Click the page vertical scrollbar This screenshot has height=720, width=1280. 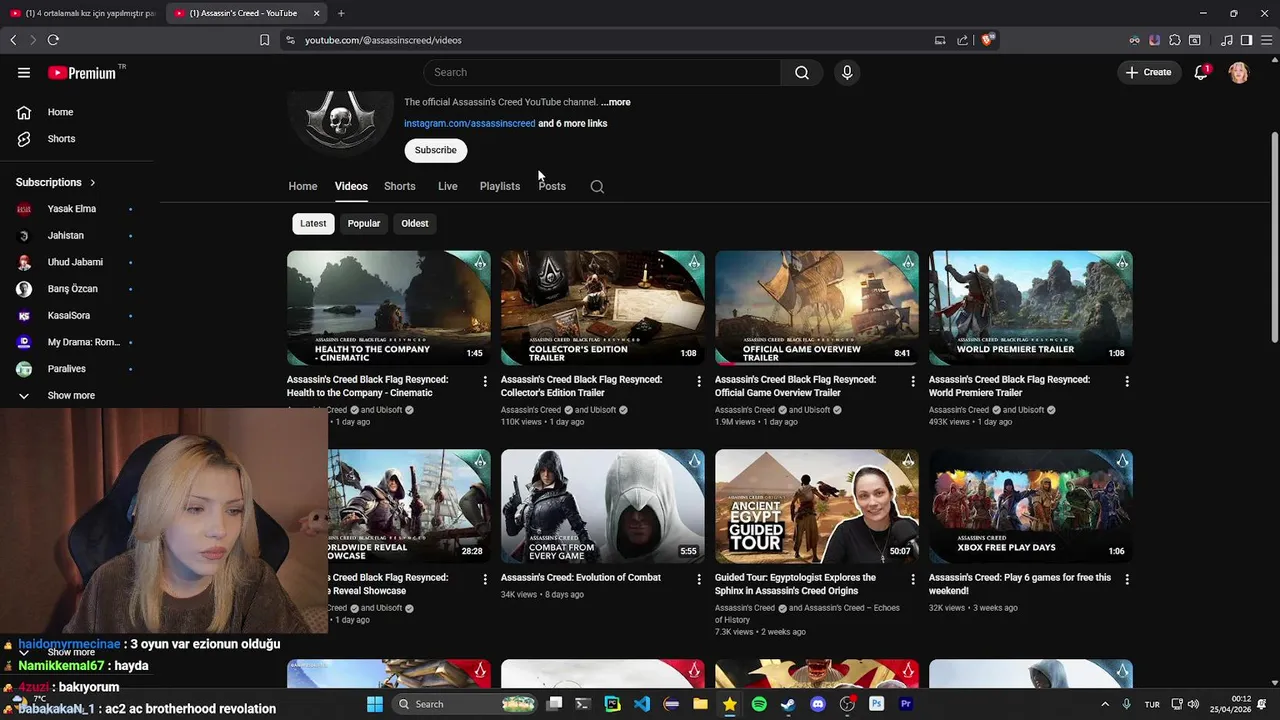(1274, 240)
